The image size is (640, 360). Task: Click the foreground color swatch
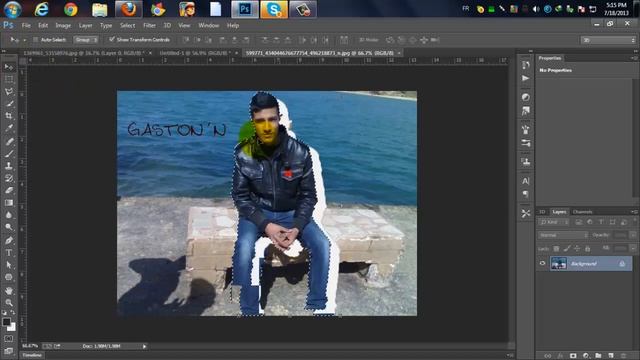(6, 322)
